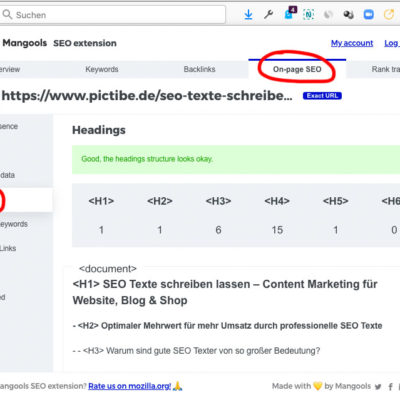
Task: Open Rate us on mozilla.org link
Action: [130, 386]
